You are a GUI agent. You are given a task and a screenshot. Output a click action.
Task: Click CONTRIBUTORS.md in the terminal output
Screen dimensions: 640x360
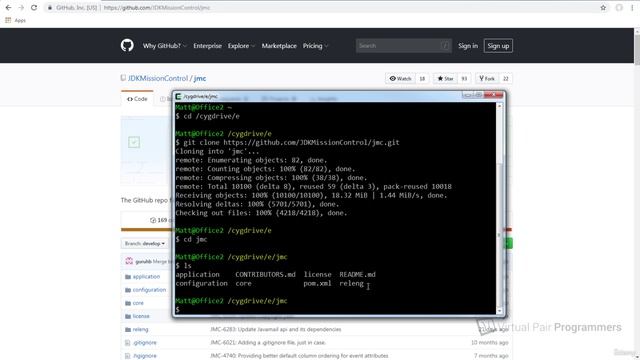(265, 274)
